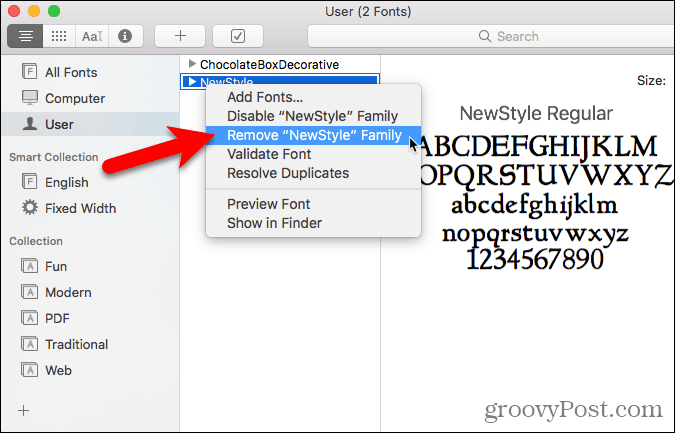Click the Web collection icon
This screenshot has width=675, height=433.
[29, 369]
